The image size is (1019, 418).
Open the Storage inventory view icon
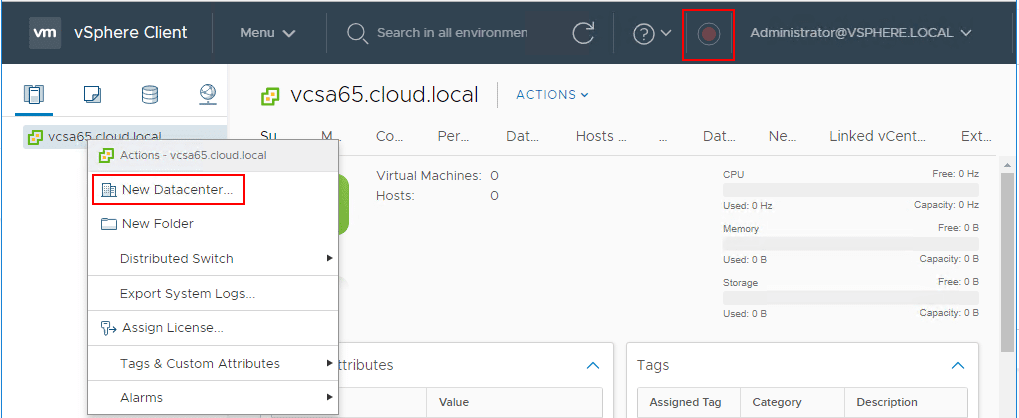(149, 96)
